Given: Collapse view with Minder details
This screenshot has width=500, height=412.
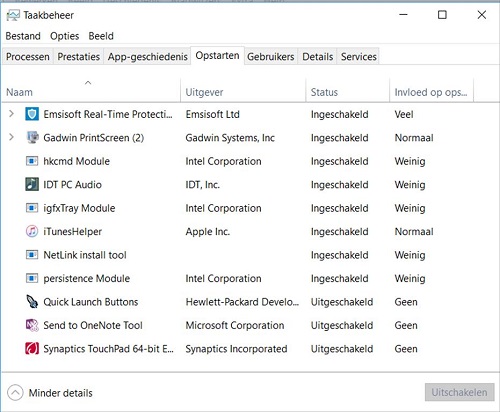Looking at the screenshot, I should 49,393.
